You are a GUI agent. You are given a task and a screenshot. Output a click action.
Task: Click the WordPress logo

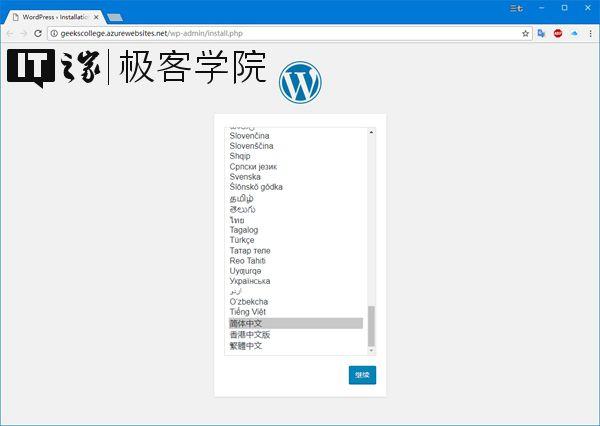click(x=300, y=82)
